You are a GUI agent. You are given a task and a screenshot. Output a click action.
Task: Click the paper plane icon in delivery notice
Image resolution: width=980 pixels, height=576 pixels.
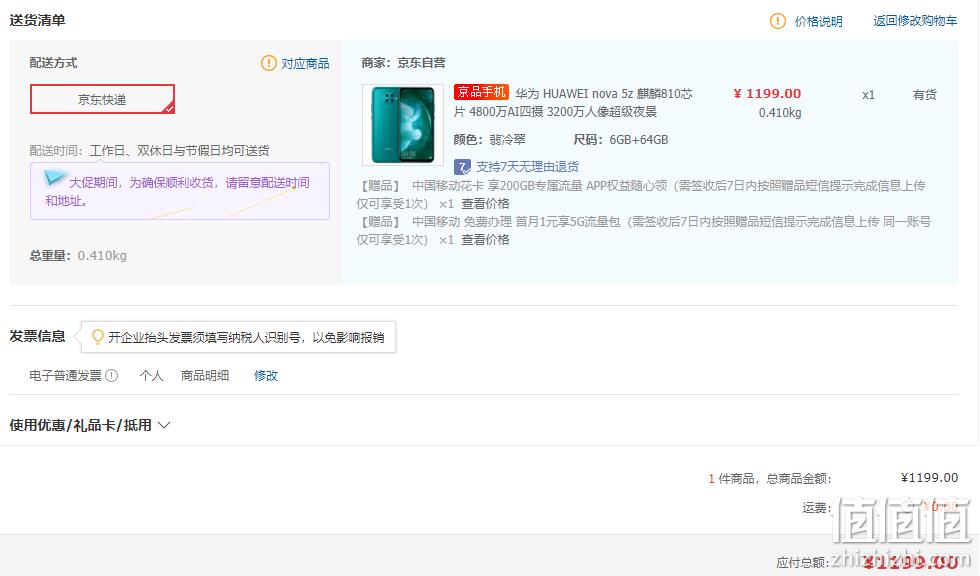pyautogui.click(x=55, y=178)
